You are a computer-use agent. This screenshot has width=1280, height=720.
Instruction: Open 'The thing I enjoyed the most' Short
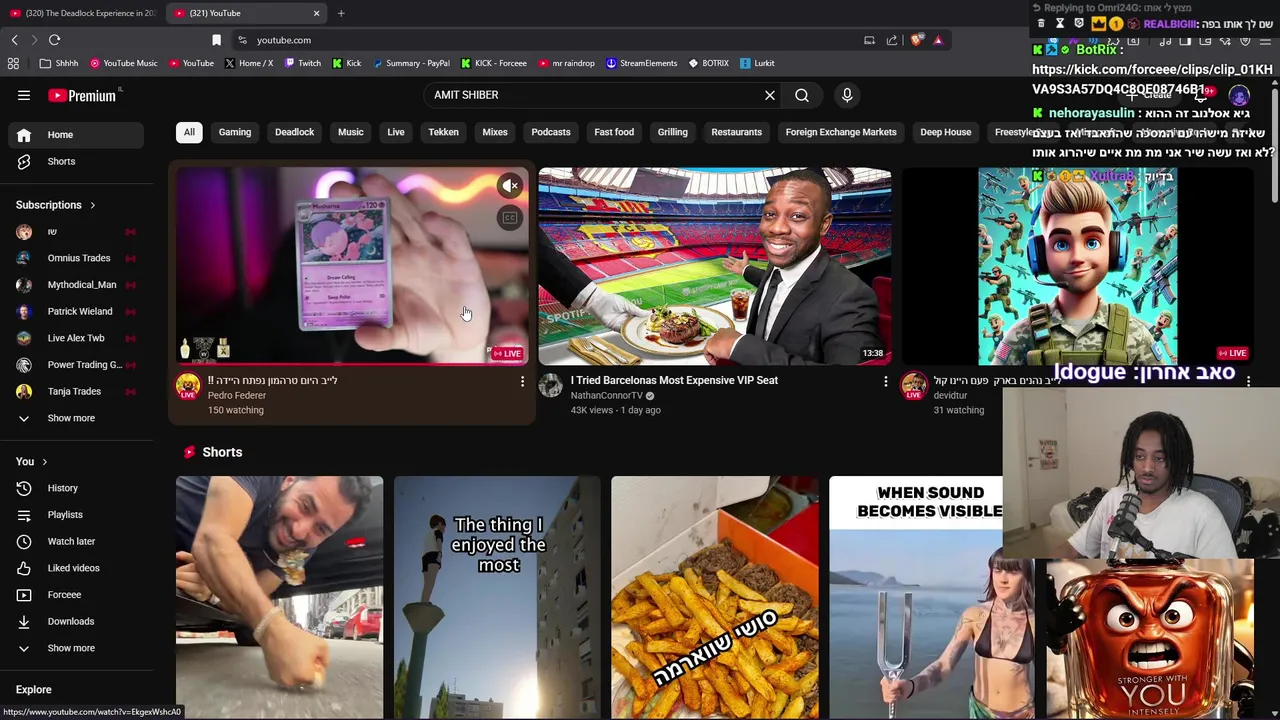[497, 597]
